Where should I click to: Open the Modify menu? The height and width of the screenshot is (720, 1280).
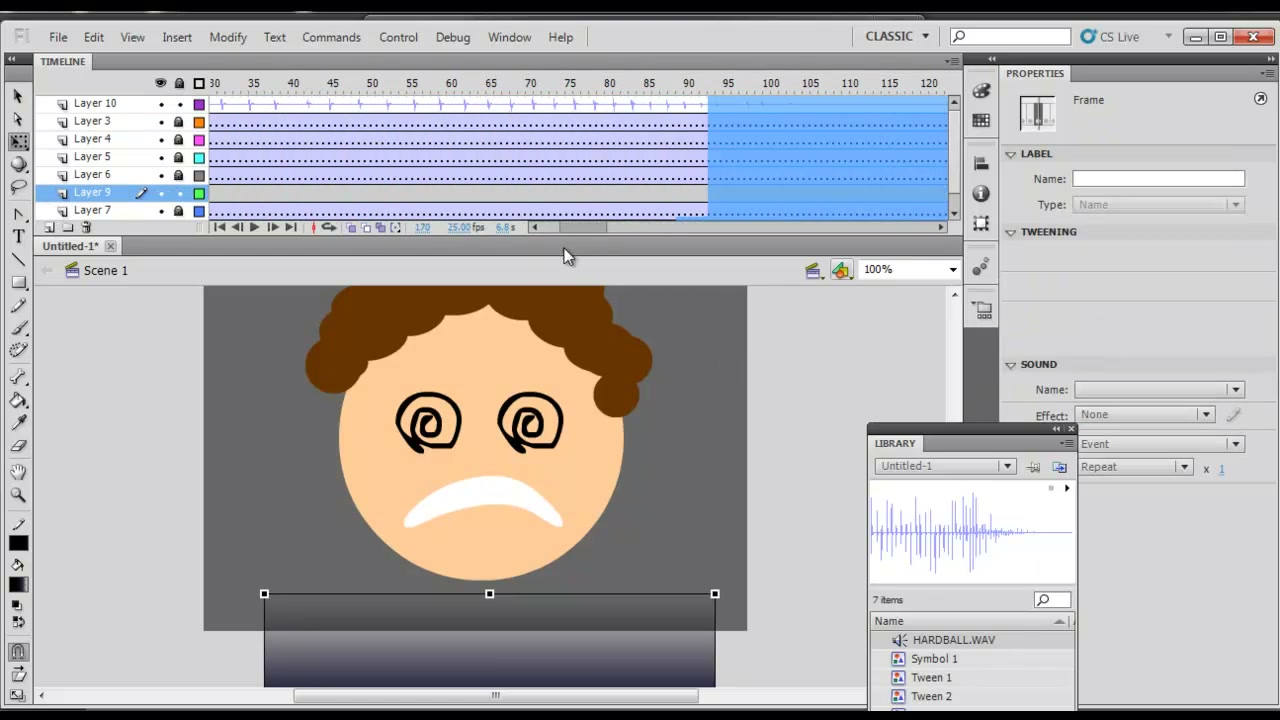click(228, 37)
